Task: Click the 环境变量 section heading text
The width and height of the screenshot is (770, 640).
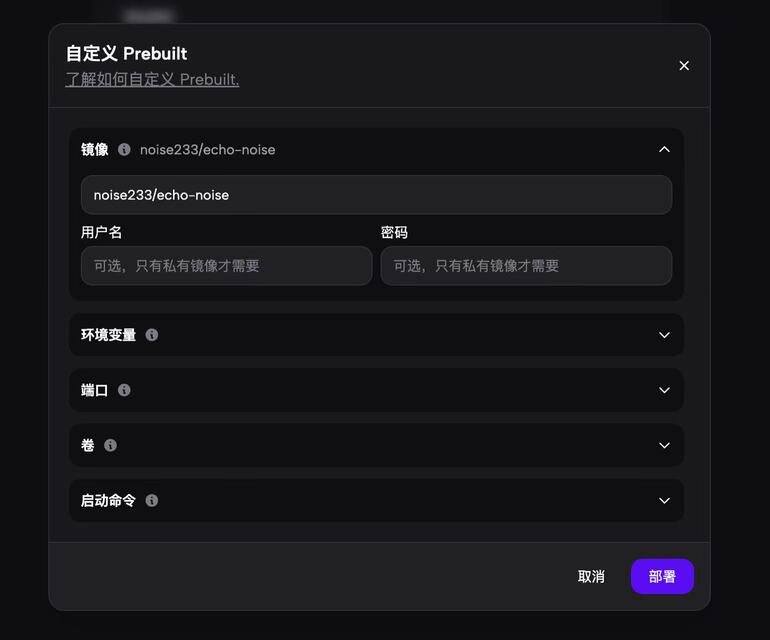Action: point(109,335)
